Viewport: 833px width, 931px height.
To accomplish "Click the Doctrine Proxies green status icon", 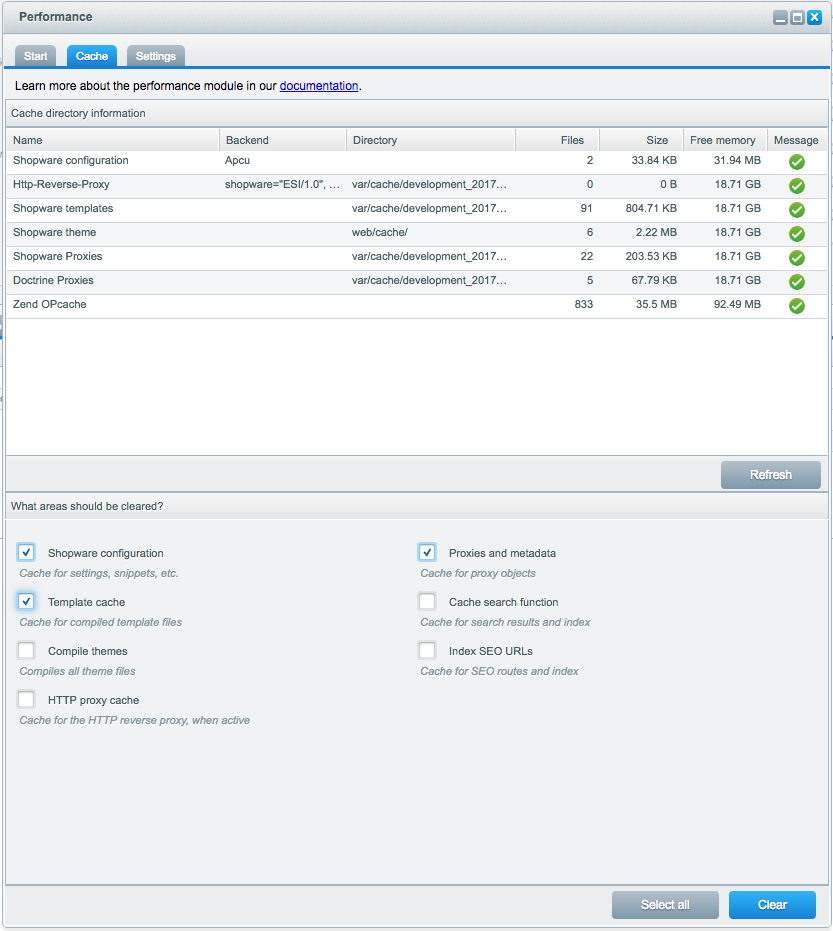I will coord(796,282).
